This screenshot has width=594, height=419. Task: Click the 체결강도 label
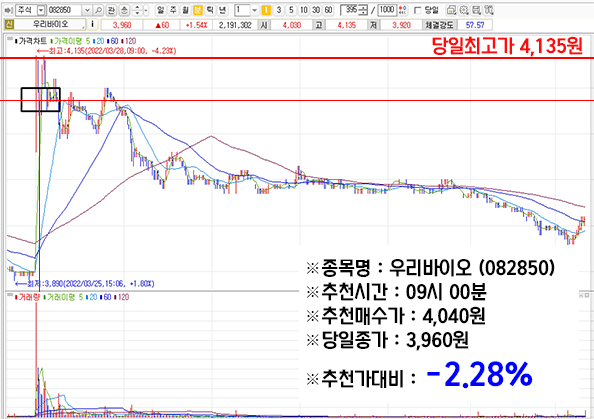tap(439, 25)
